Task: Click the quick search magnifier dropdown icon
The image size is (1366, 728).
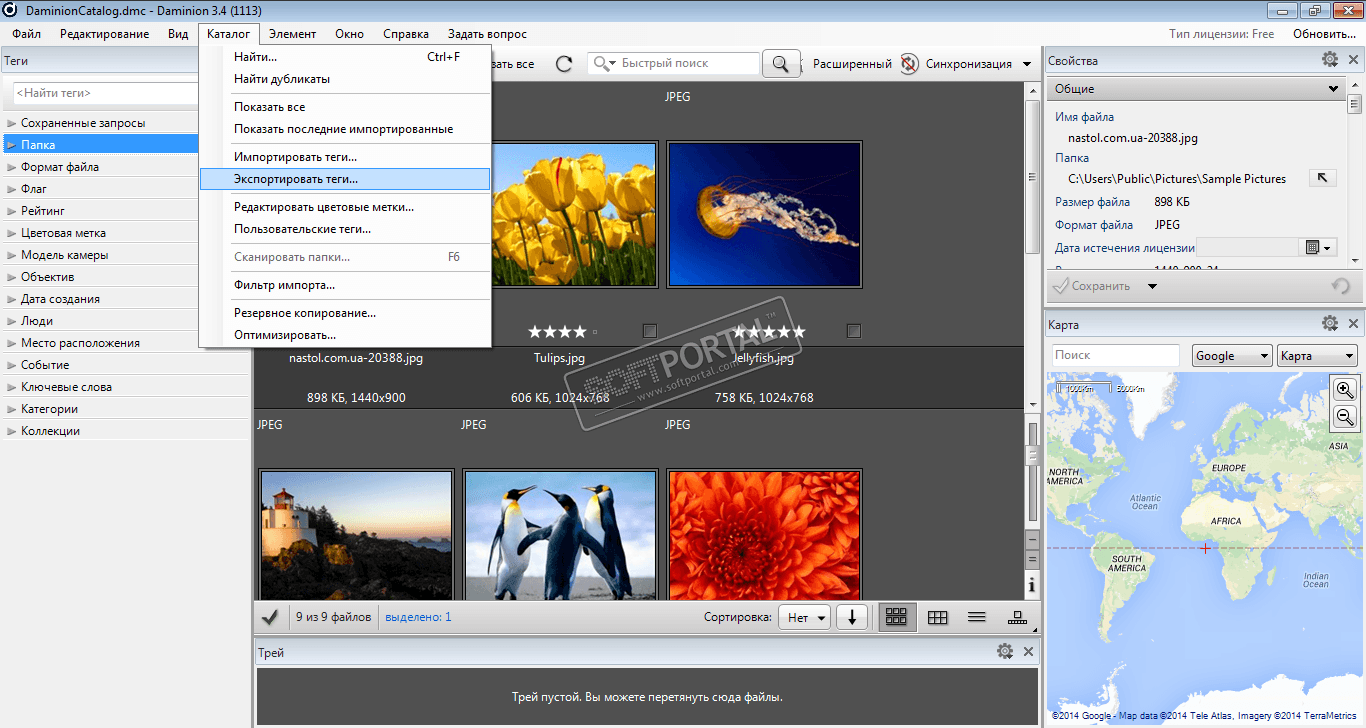Action: coord(605,63)
